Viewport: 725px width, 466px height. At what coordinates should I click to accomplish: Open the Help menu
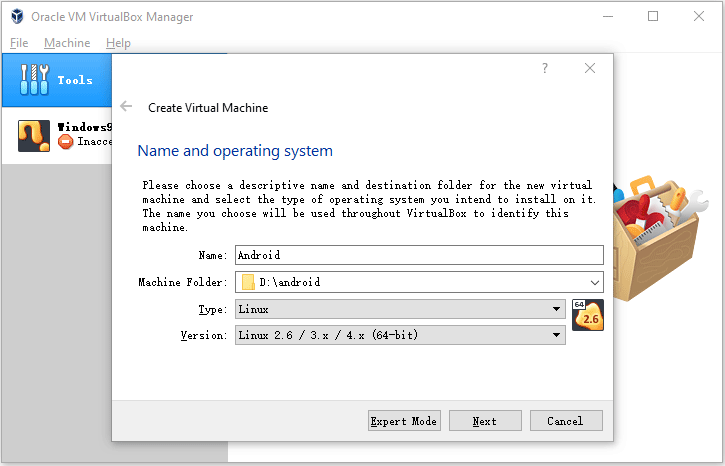pos(118,43)
